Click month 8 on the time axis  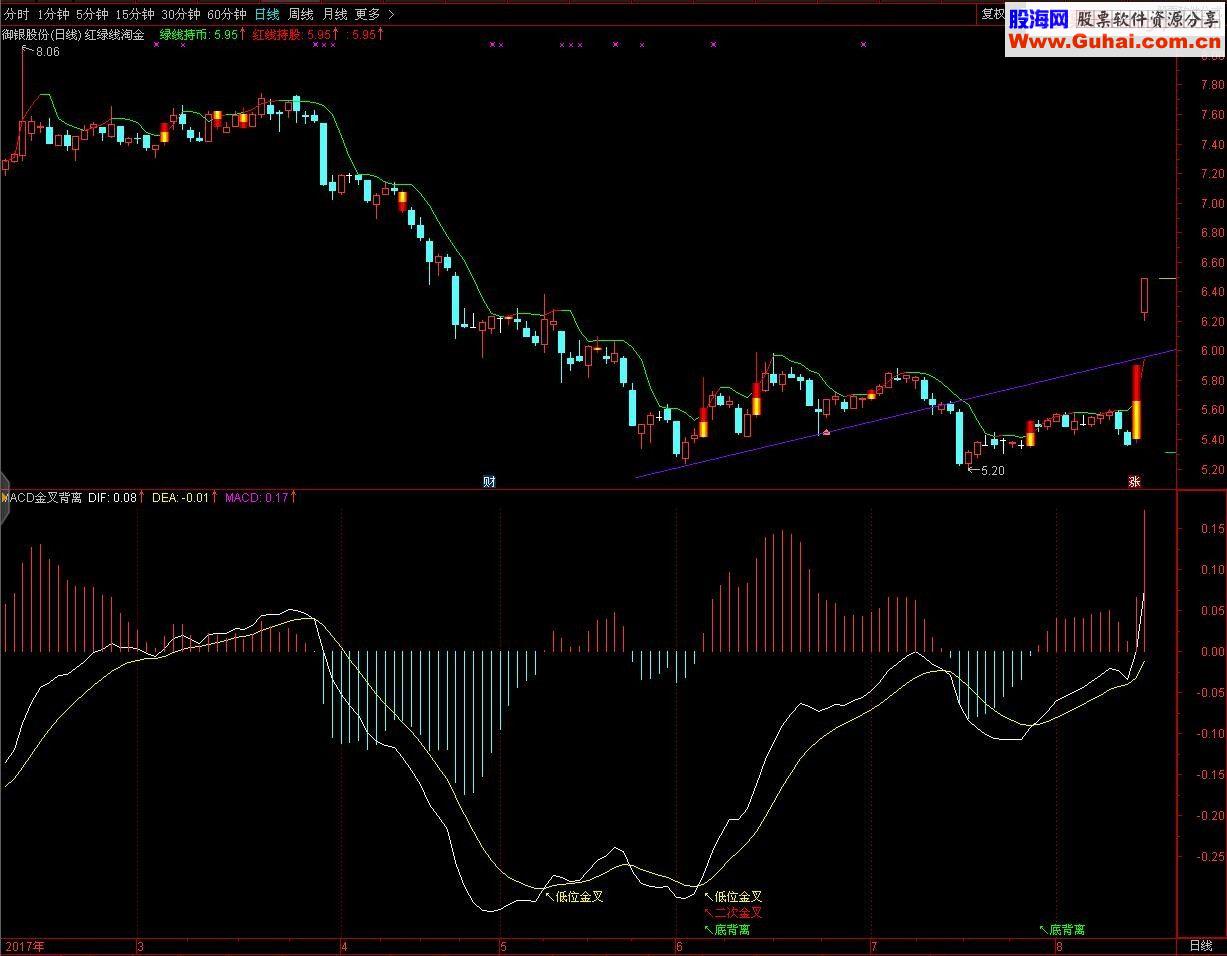(x=1058, y=946)
